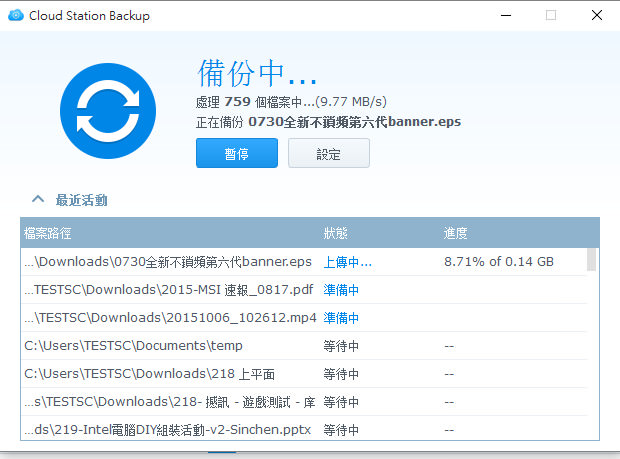Collapse the 最近活動 section chevron
Screen dimensions: 620x459
[38, 199]
